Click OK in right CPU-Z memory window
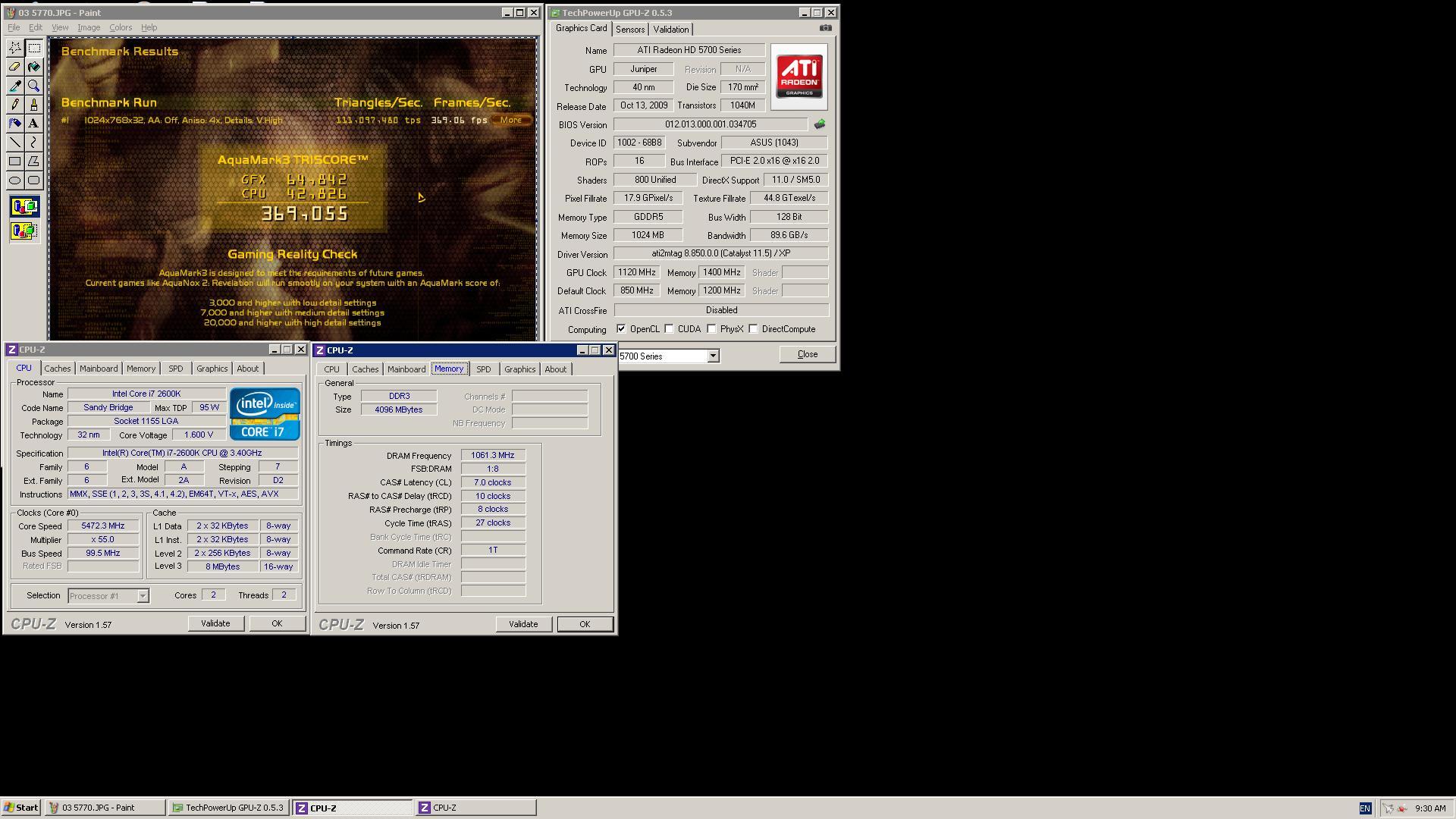Screen dimensions: 1456x819 (x=585, y=624)
